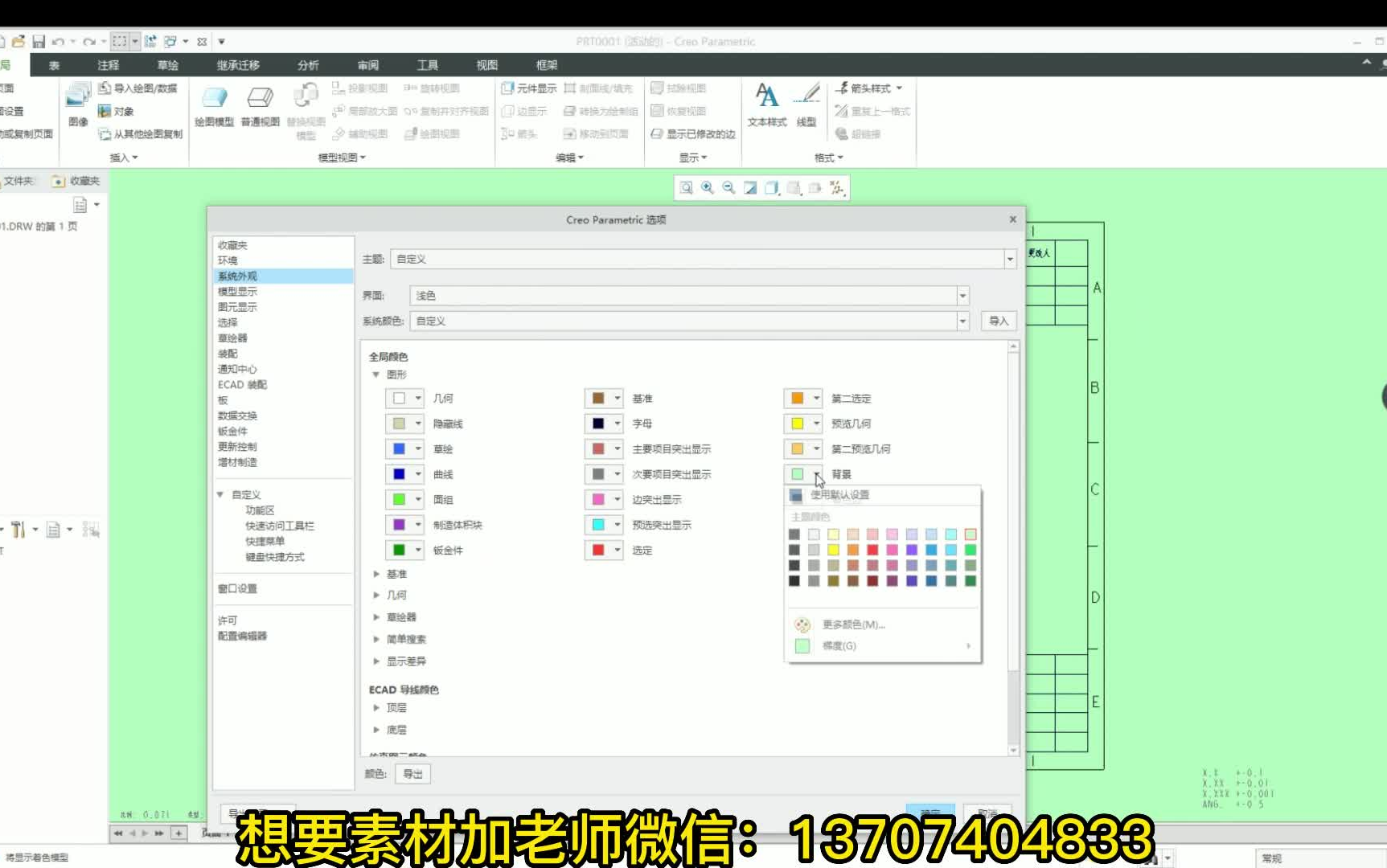Click the Save icon in quick access toolbar
The image size is (1387, 868).
click(38, 41)
